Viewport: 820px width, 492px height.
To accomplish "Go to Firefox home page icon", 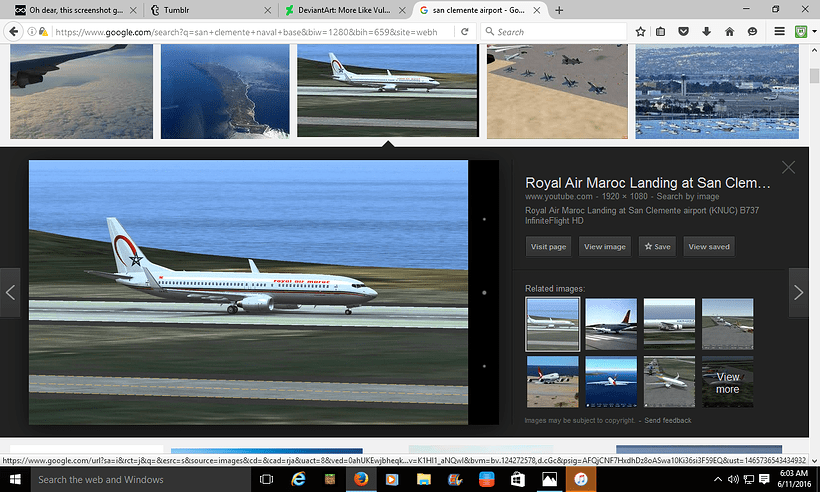I will point(730,32).
